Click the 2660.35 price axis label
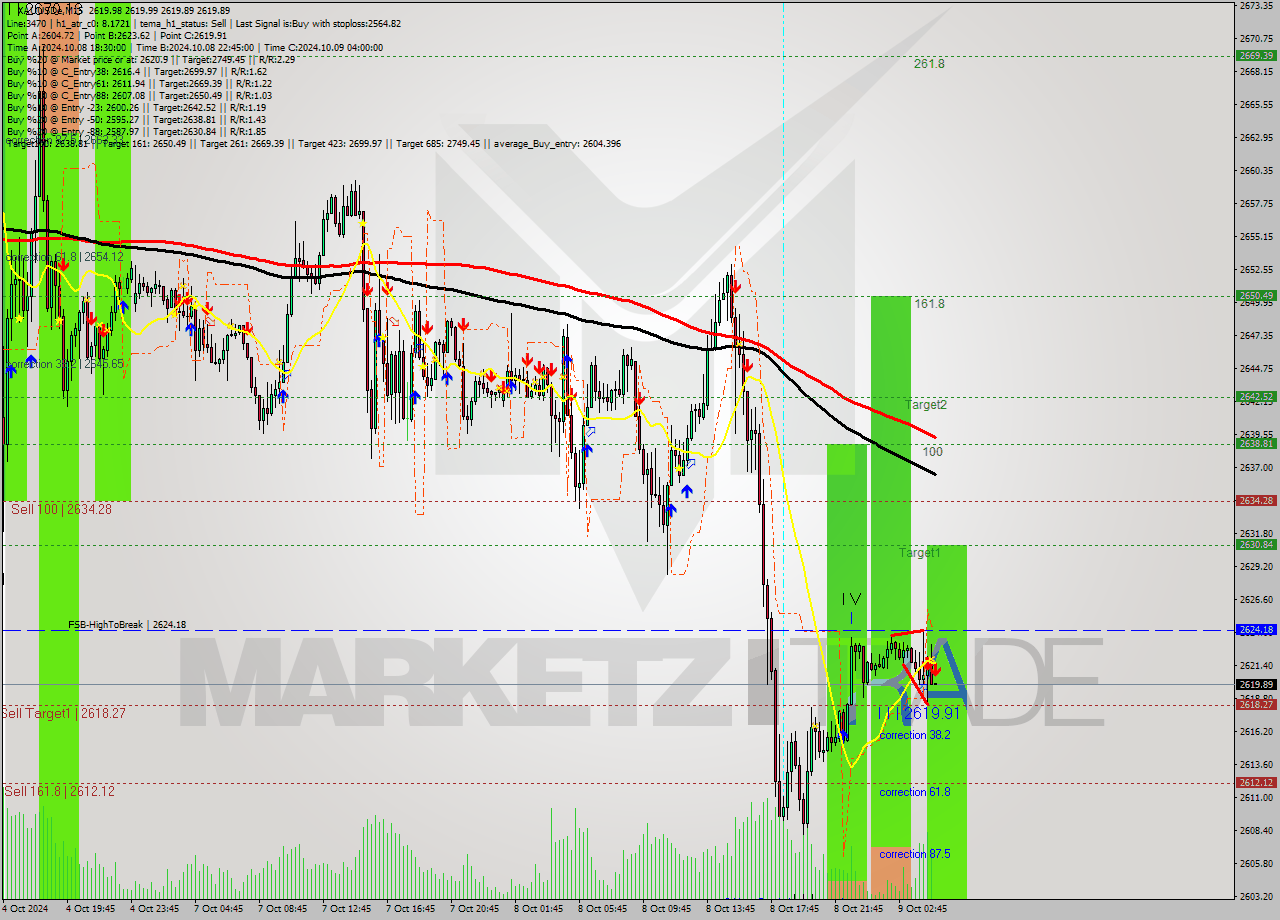Viewport: 1280px width, 920px height. click(1256, 170)
